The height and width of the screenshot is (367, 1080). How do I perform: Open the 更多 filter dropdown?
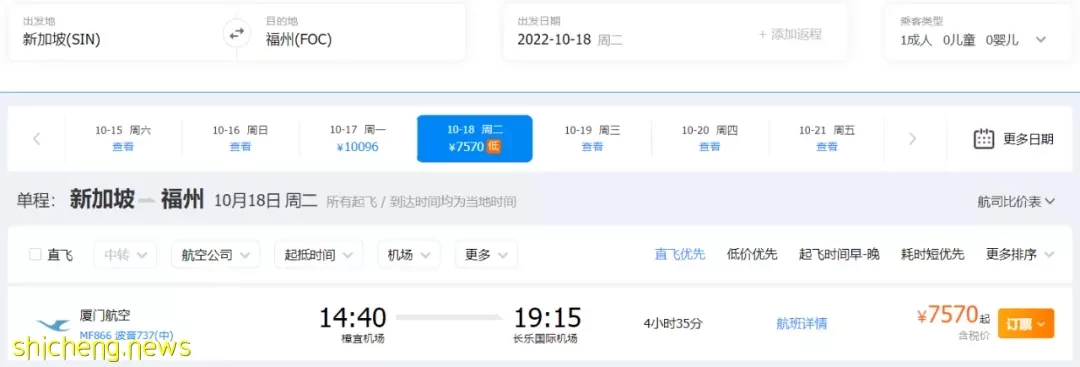click(x=486, y=255)
